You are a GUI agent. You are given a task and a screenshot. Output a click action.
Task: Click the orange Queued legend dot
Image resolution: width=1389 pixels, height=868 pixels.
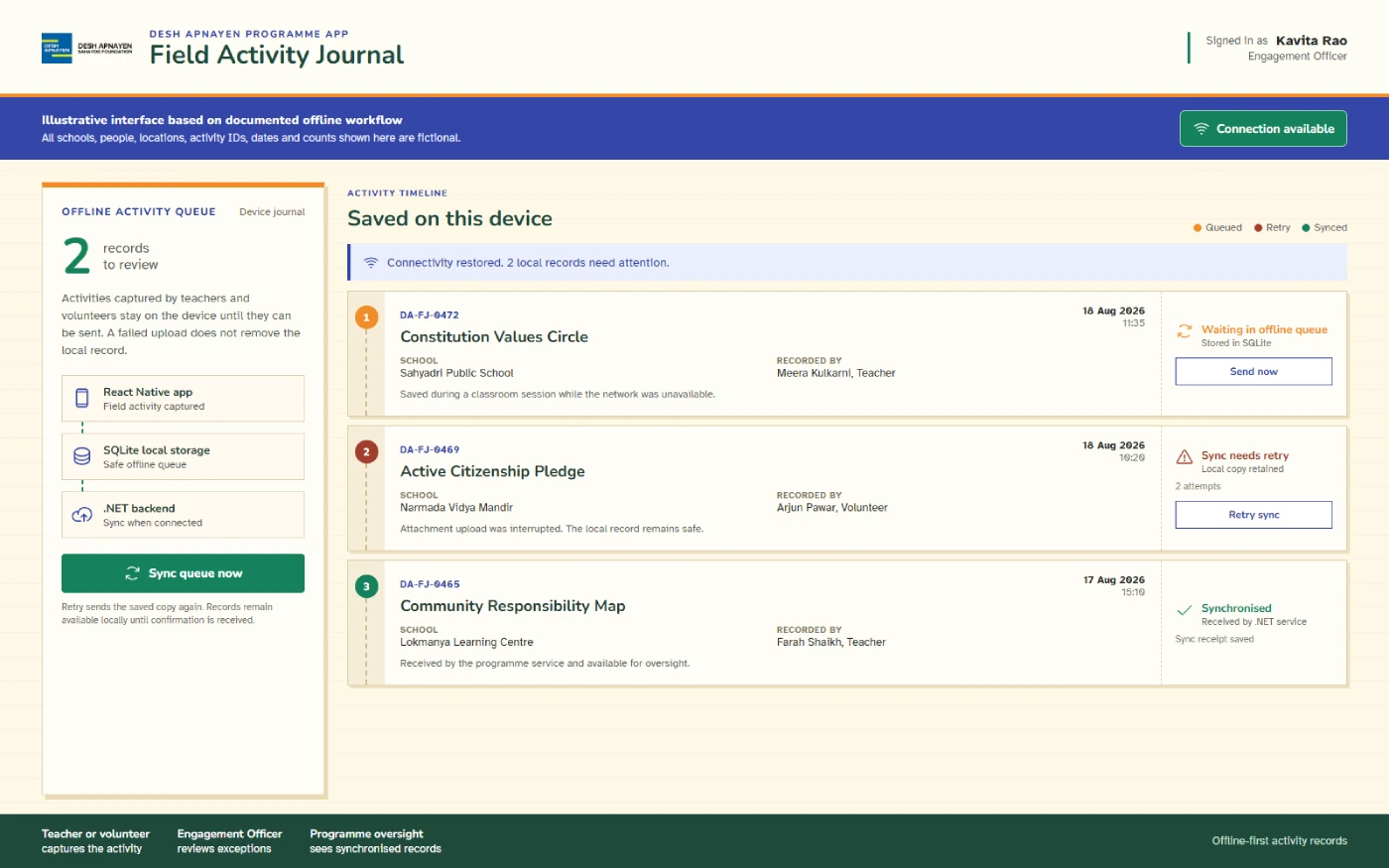tap(1198, 228)
